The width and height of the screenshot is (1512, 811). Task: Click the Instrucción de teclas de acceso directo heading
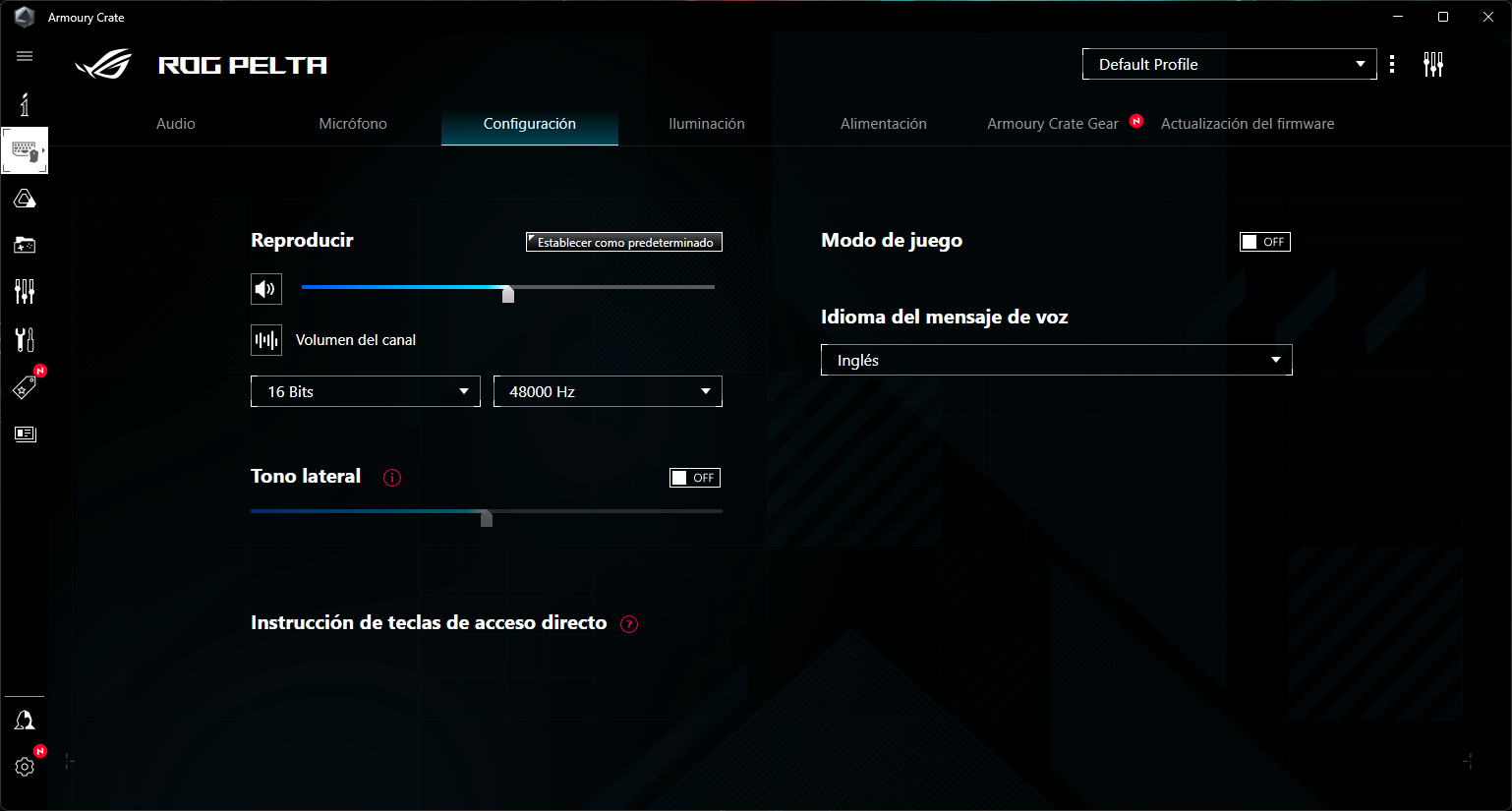429,623
